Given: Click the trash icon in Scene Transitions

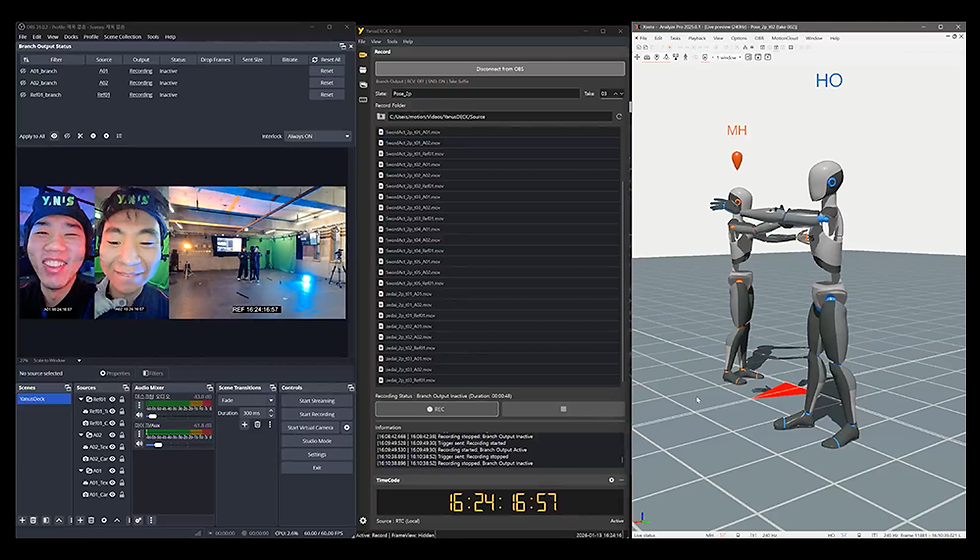Looking at the screenshot, I should [x=257, y=425].
